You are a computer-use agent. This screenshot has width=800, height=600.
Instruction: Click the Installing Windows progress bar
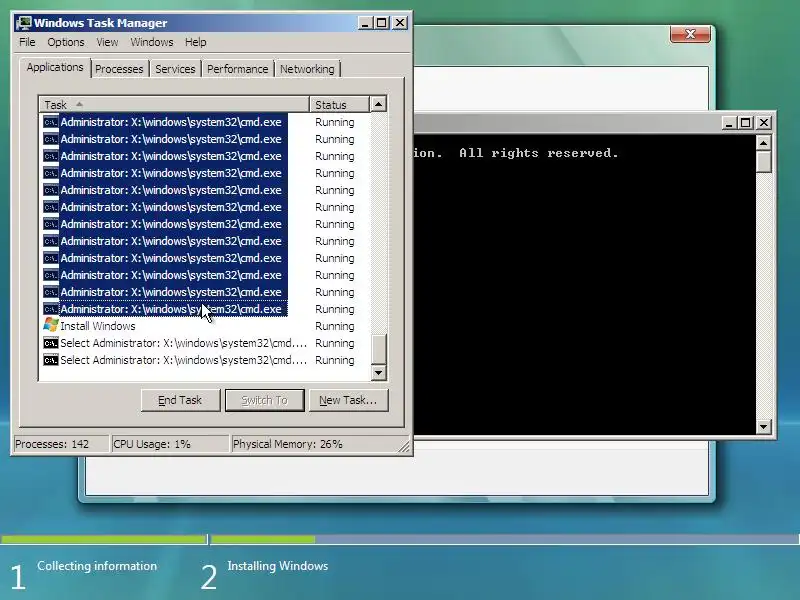tap(505, 539)
